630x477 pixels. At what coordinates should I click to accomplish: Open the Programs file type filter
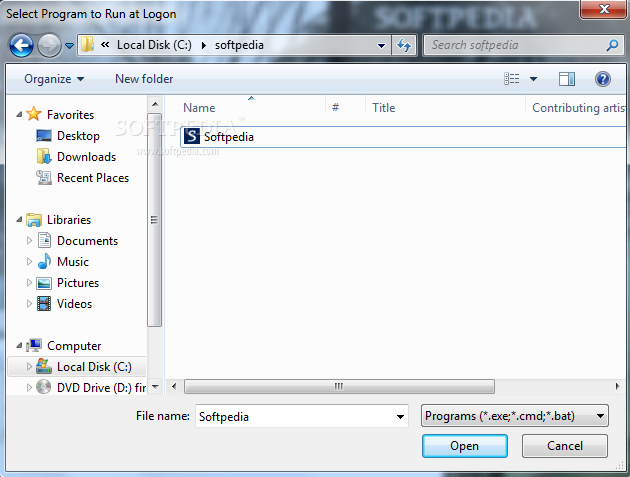coord(515,416)
